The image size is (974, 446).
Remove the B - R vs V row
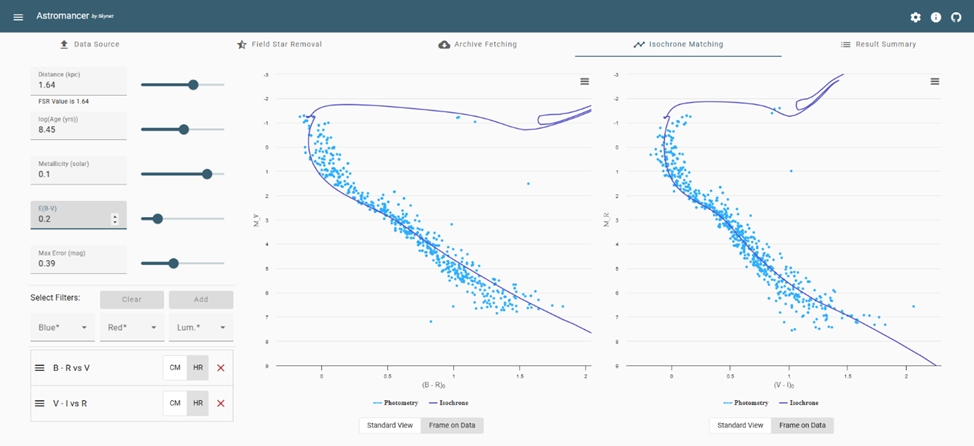pos(221,368)
